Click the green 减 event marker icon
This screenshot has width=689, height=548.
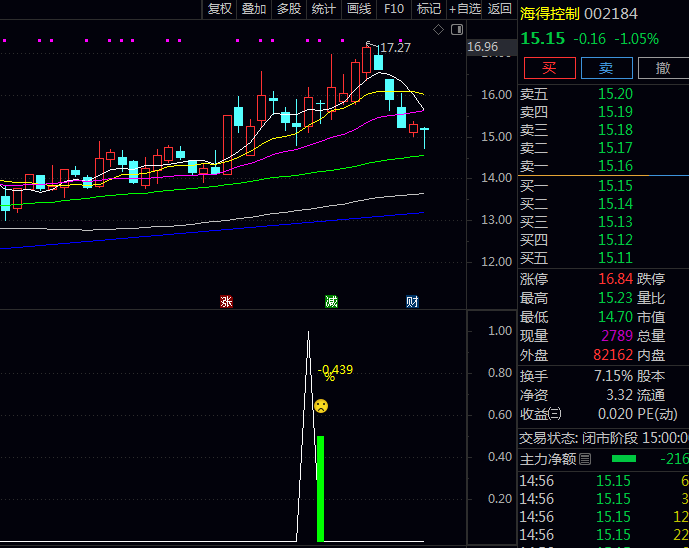pos(331,301)
